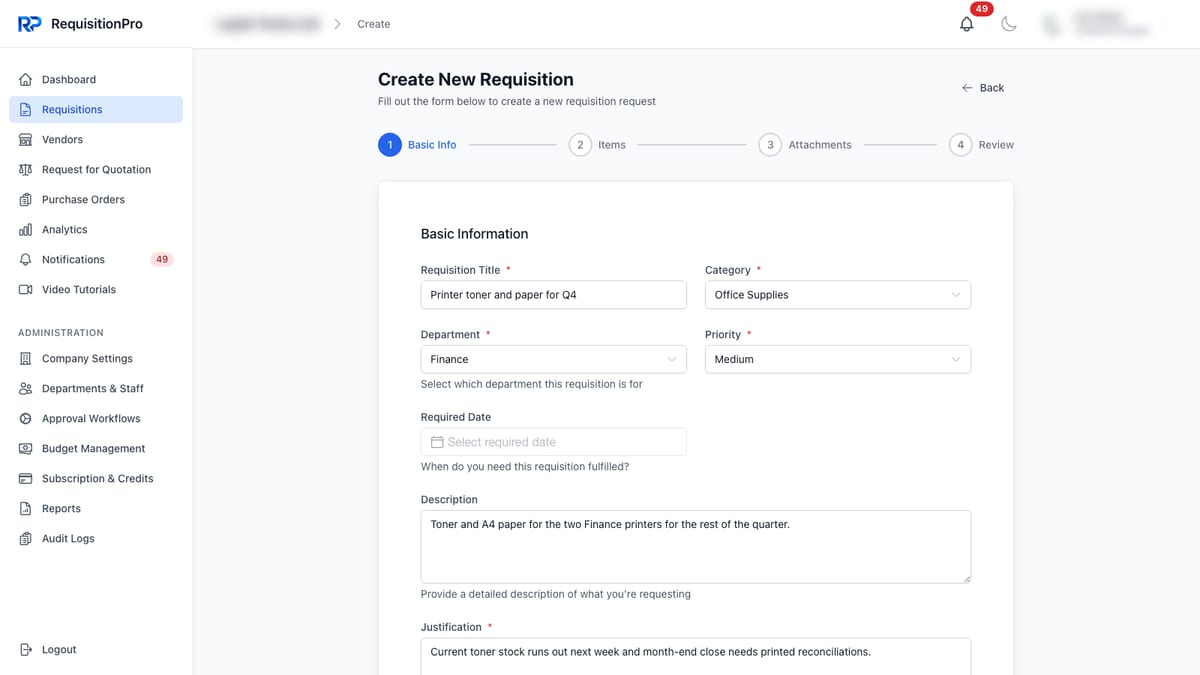This screenshot has height=675, width=1200.
Task: Open the Category dropdown showing Office Supplies
Action: (x=838, y=295)
